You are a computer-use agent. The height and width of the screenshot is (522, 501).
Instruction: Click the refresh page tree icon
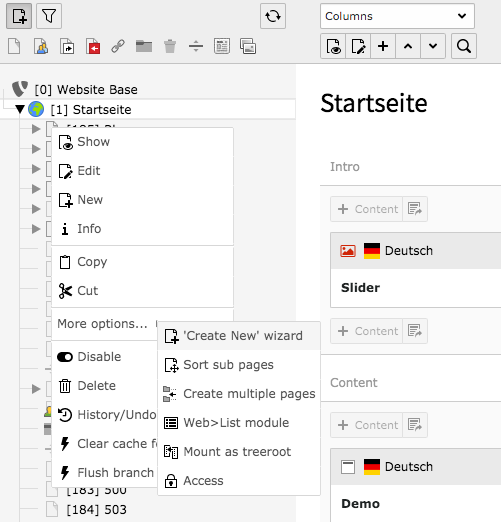pos(273,16)
